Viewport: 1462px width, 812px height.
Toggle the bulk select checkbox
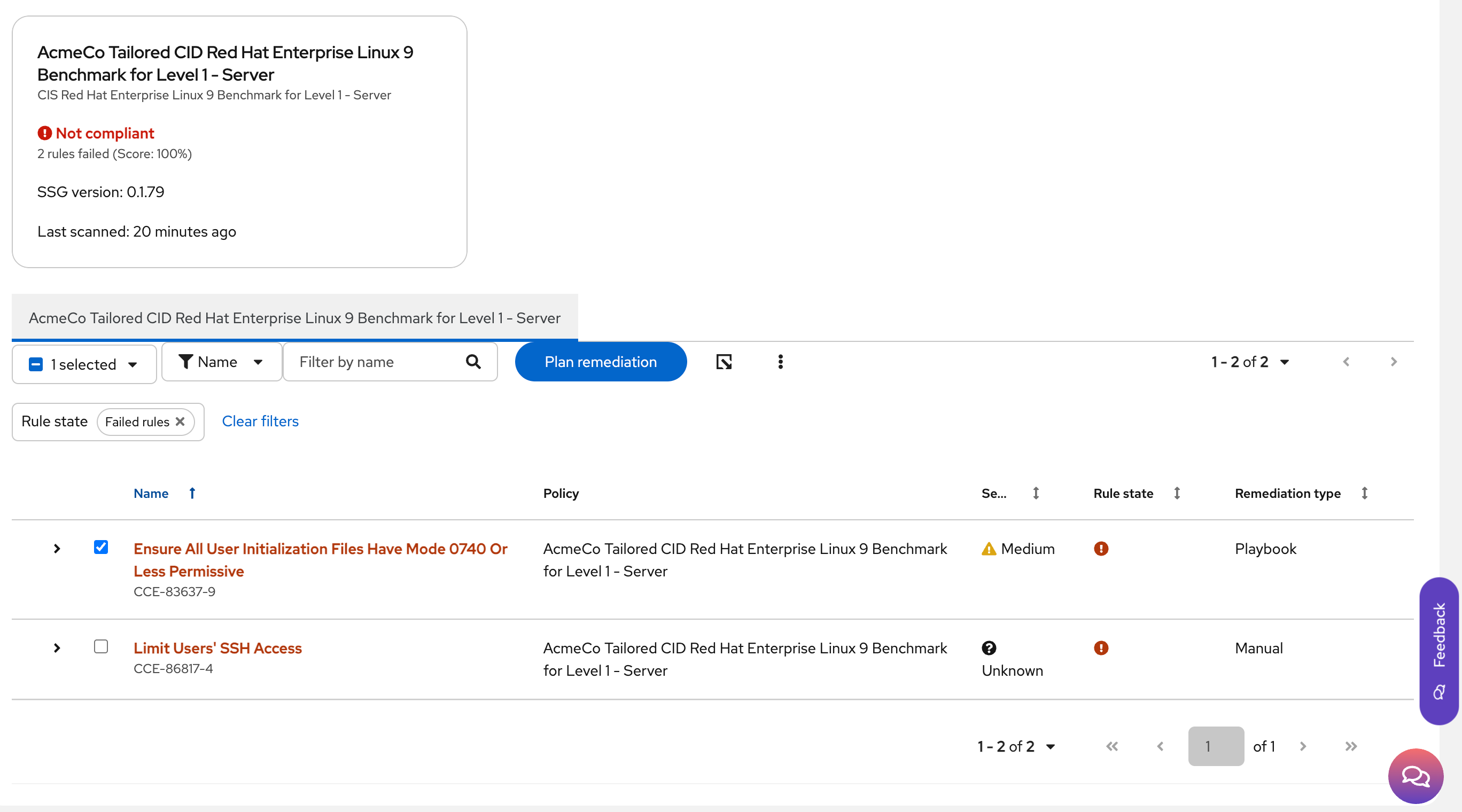36,364
